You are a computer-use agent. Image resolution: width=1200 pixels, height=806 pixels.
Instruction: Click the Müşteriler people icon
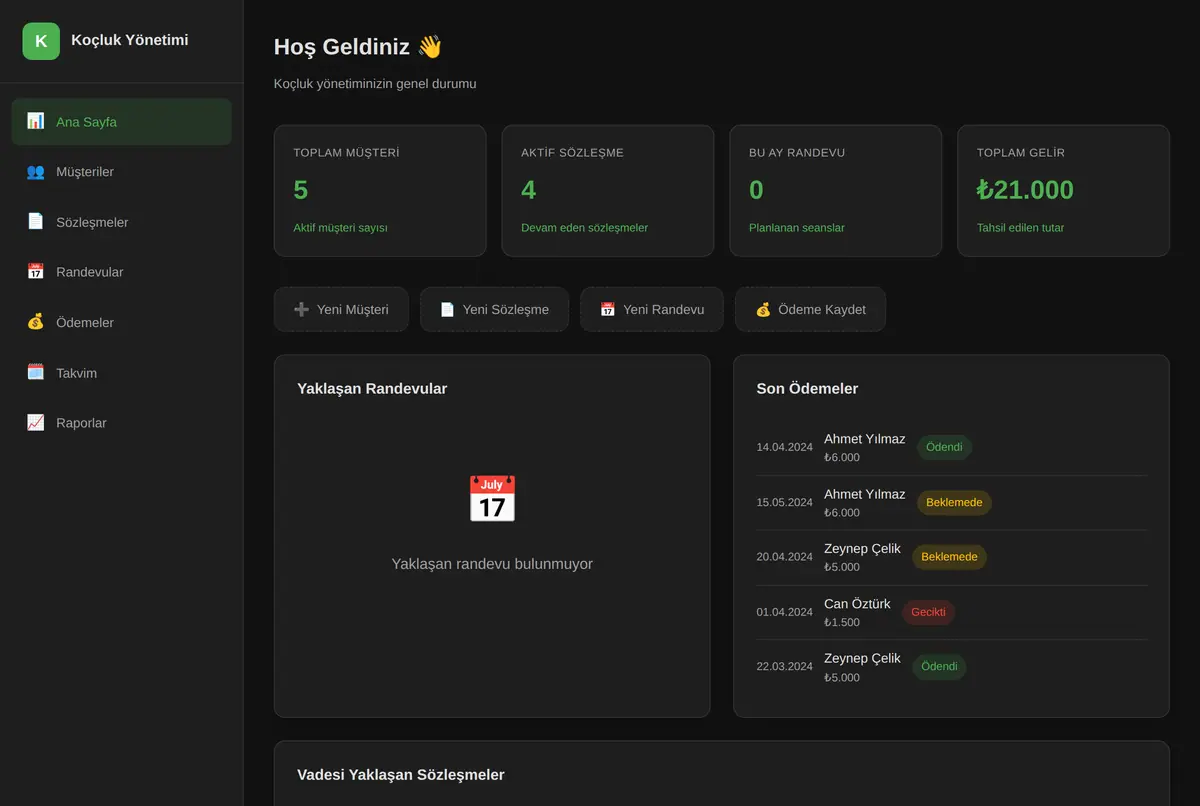pos(35,171)
